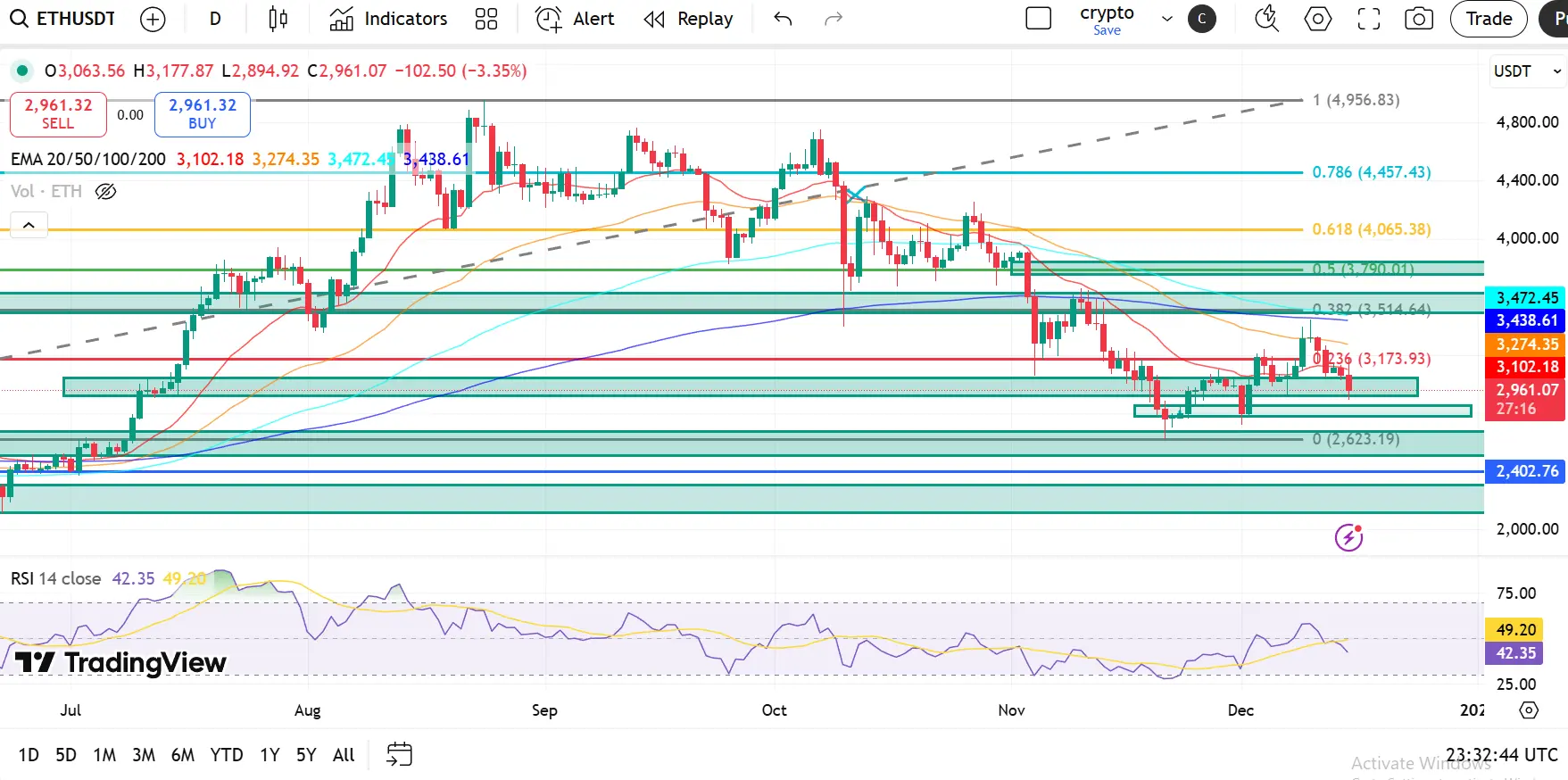Click the 23:32:44 UTC timezone clock
This screenshot has height=780, width=1568.
click(x=1502, y=755)
